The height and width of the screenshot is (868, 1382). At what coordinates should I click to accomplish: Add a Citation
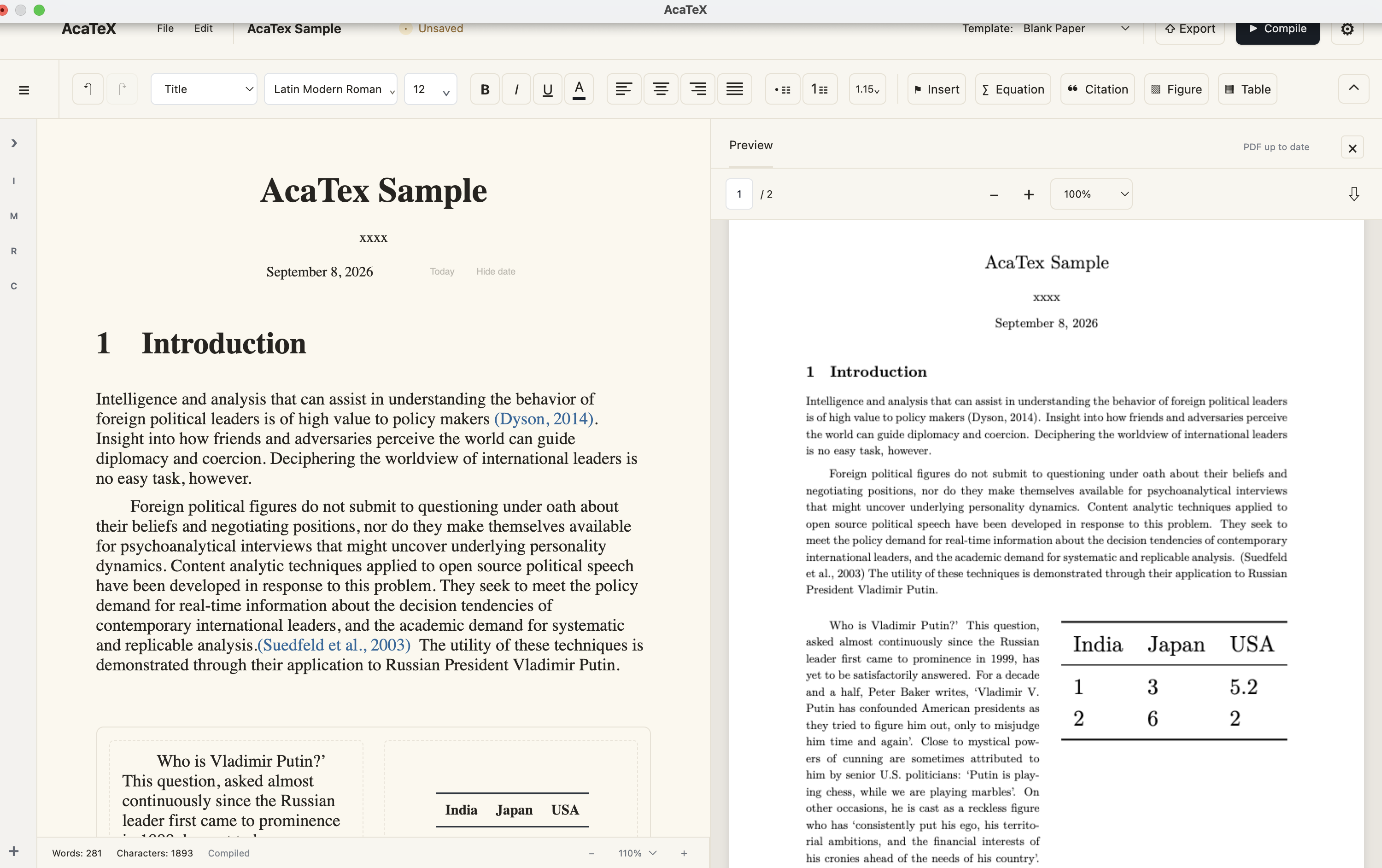tap(1097, 89)
